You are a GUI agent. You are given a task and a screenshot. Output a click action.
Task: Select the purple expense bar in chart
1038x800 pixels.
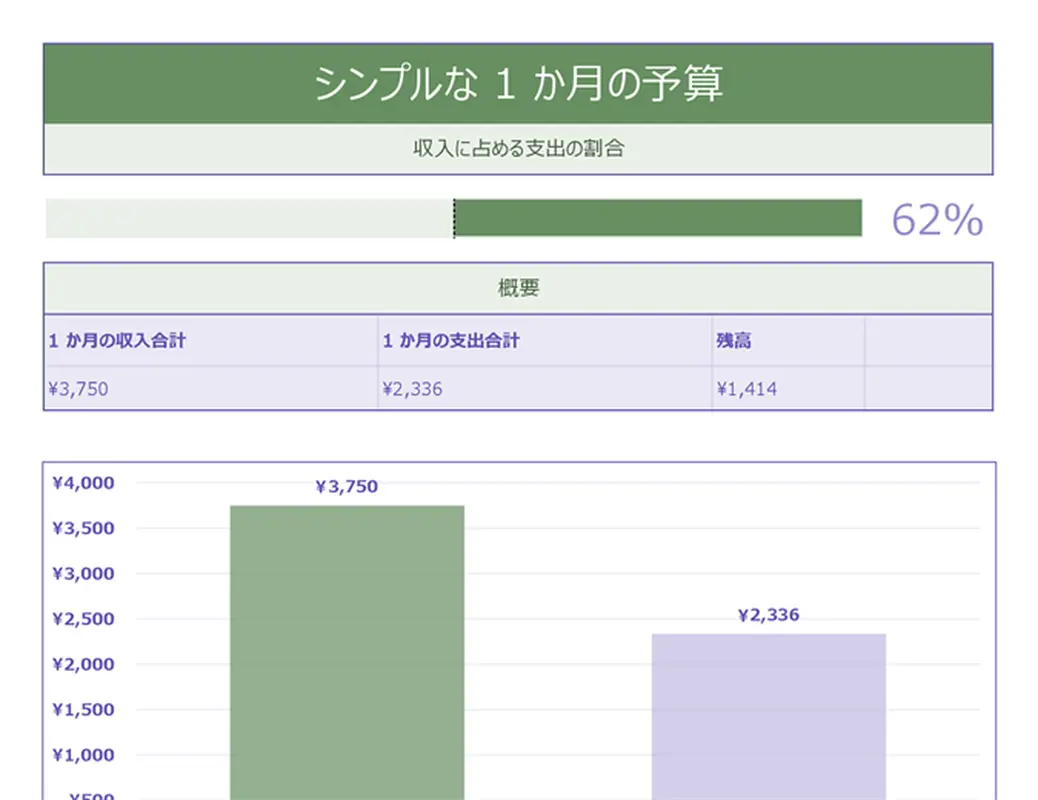pos(768,715)
